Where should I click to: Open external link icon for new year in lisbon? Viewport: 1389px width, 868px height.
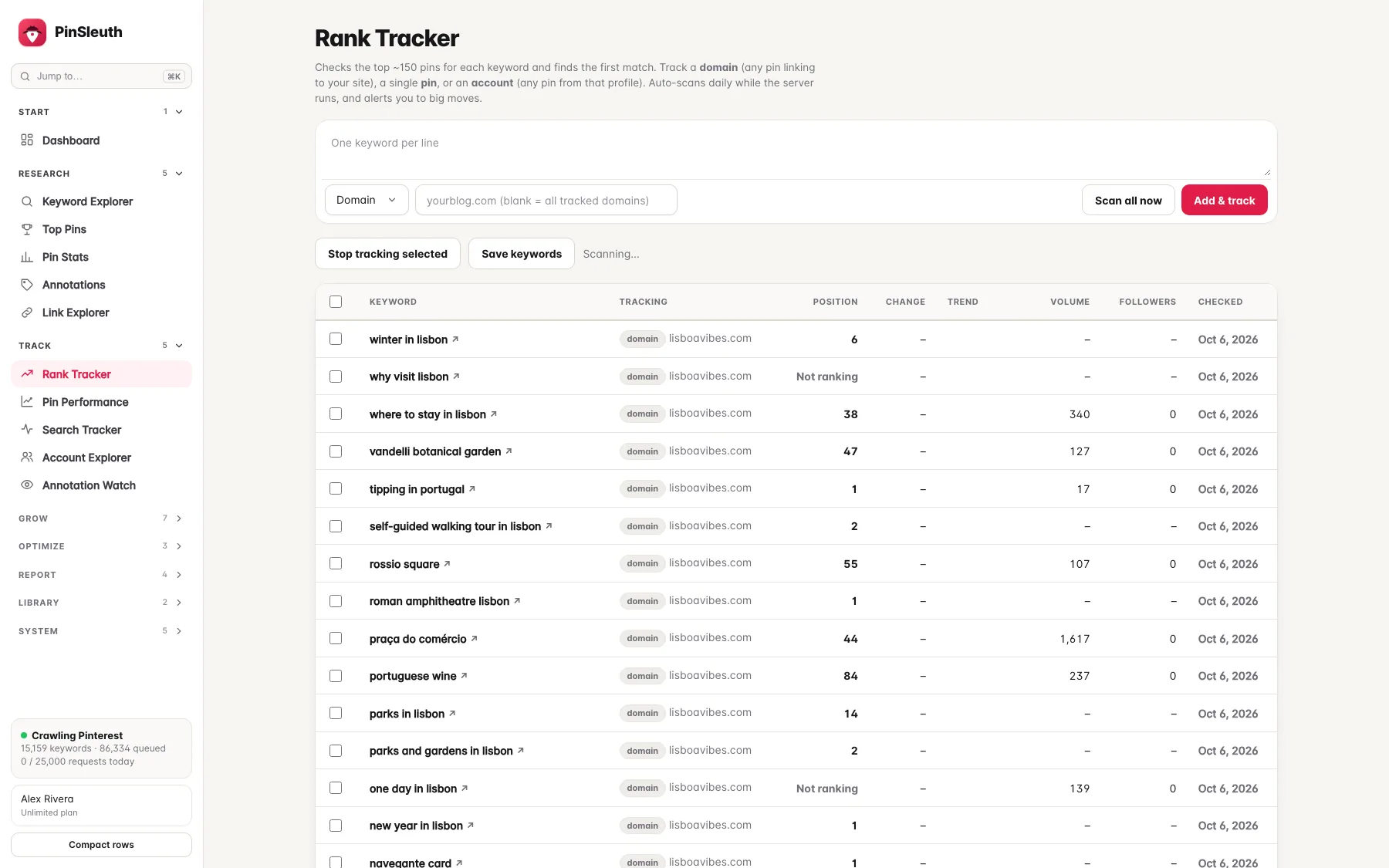[x=471, y=825]
